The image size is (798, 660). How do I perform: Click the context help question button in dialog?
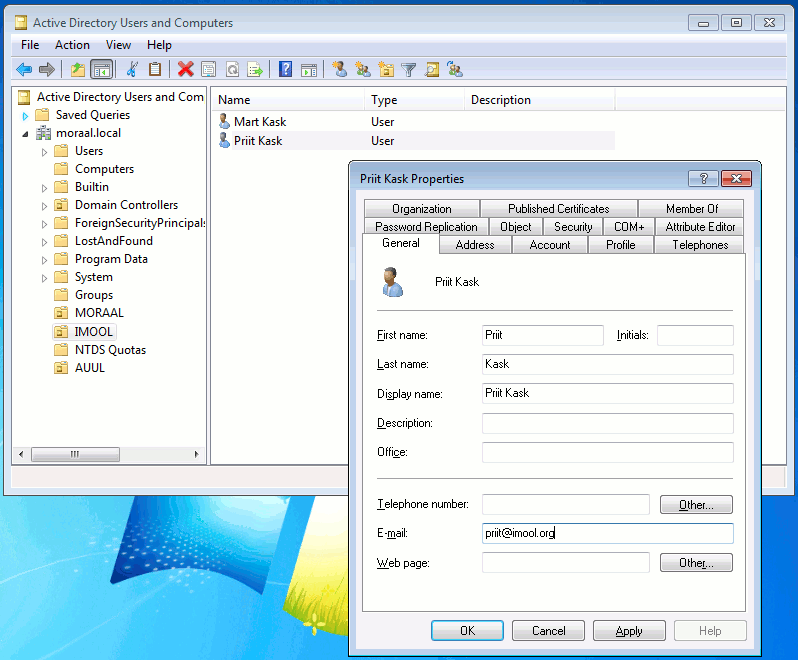coord(703,178)
